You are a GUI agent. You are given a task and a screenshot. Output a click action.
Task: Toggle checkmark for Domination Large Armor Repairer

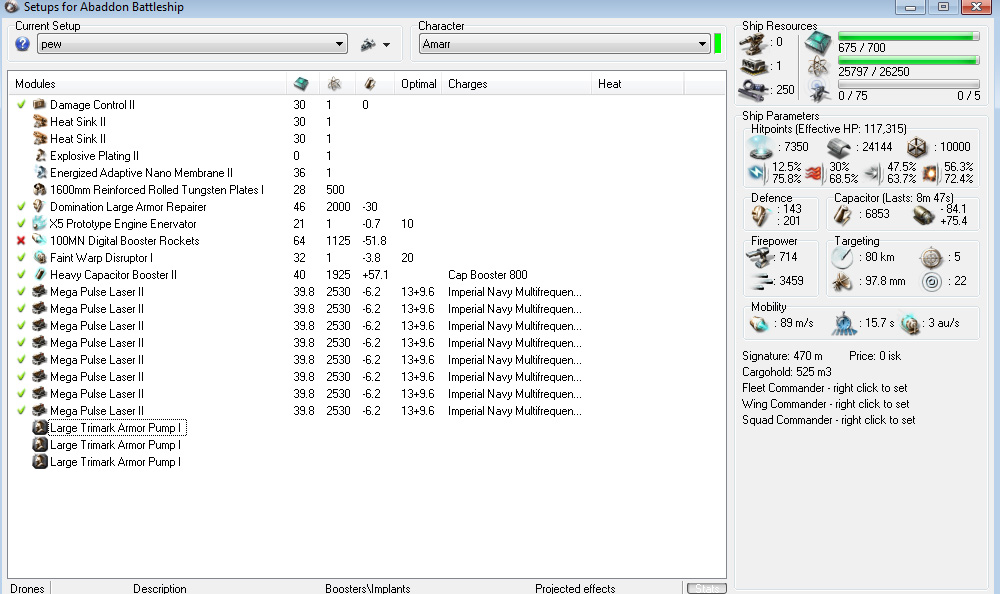click(21, 206)
